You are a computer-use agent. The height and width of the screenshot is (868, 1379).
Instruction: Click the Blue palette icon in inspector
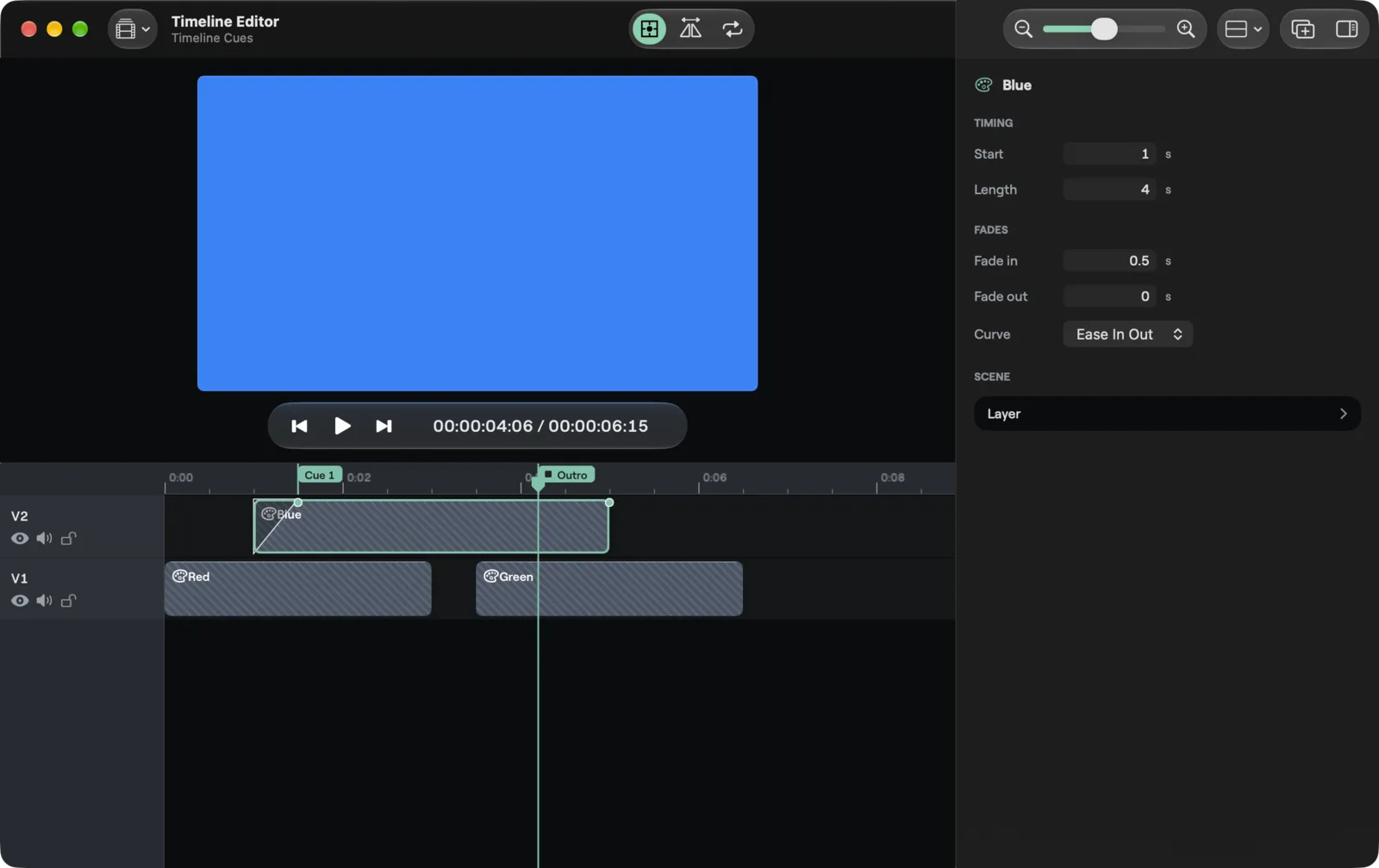983,84
